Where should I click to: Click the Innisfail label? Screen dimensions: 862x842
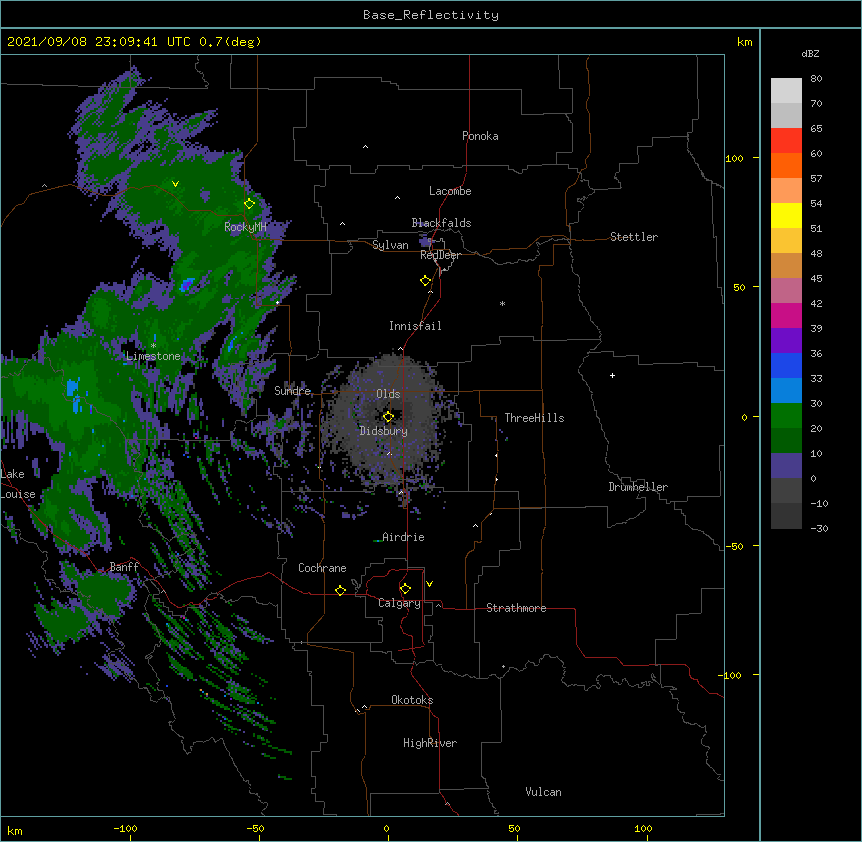pyautogui.click(x=415, y=326)
